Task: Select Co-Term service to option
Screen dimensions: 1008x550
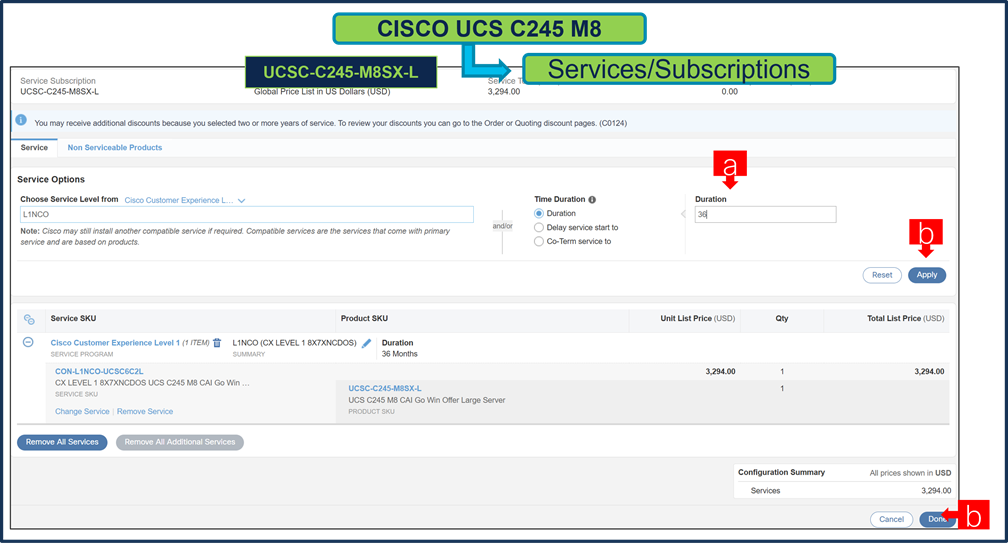Action: 539,242
